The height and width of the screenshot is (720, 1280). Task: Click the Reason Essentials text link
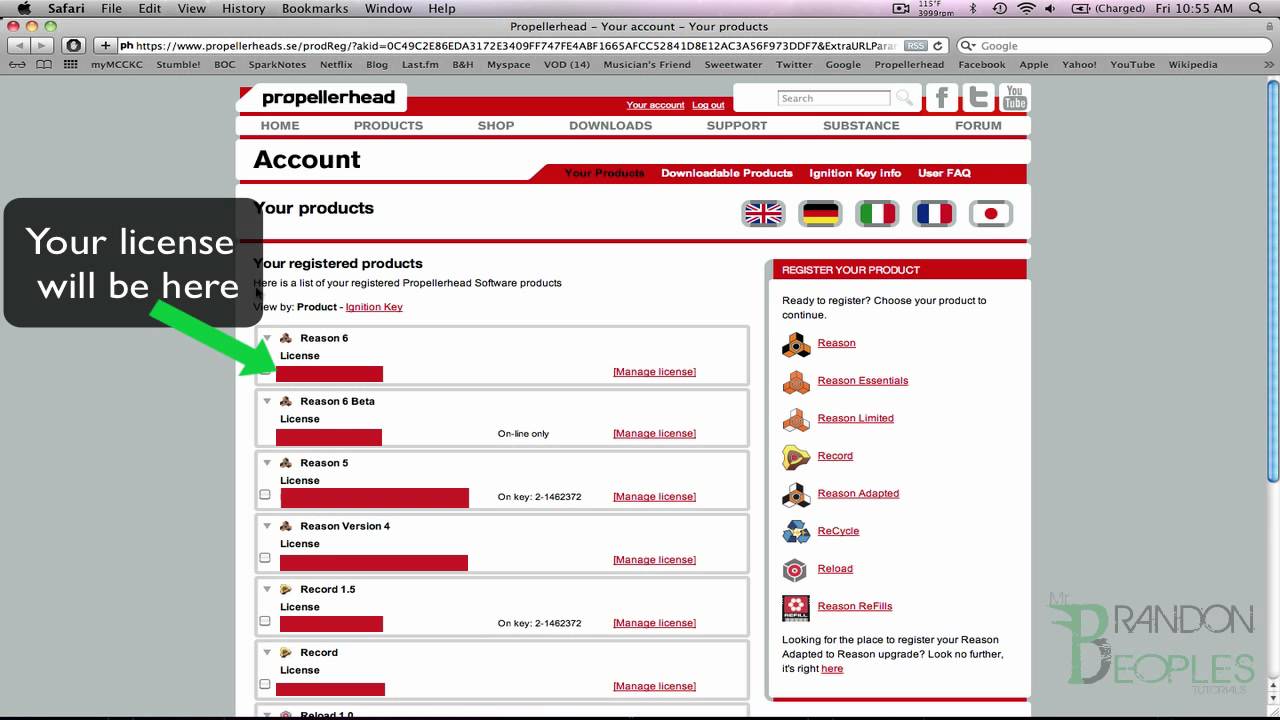click(863, 381)
